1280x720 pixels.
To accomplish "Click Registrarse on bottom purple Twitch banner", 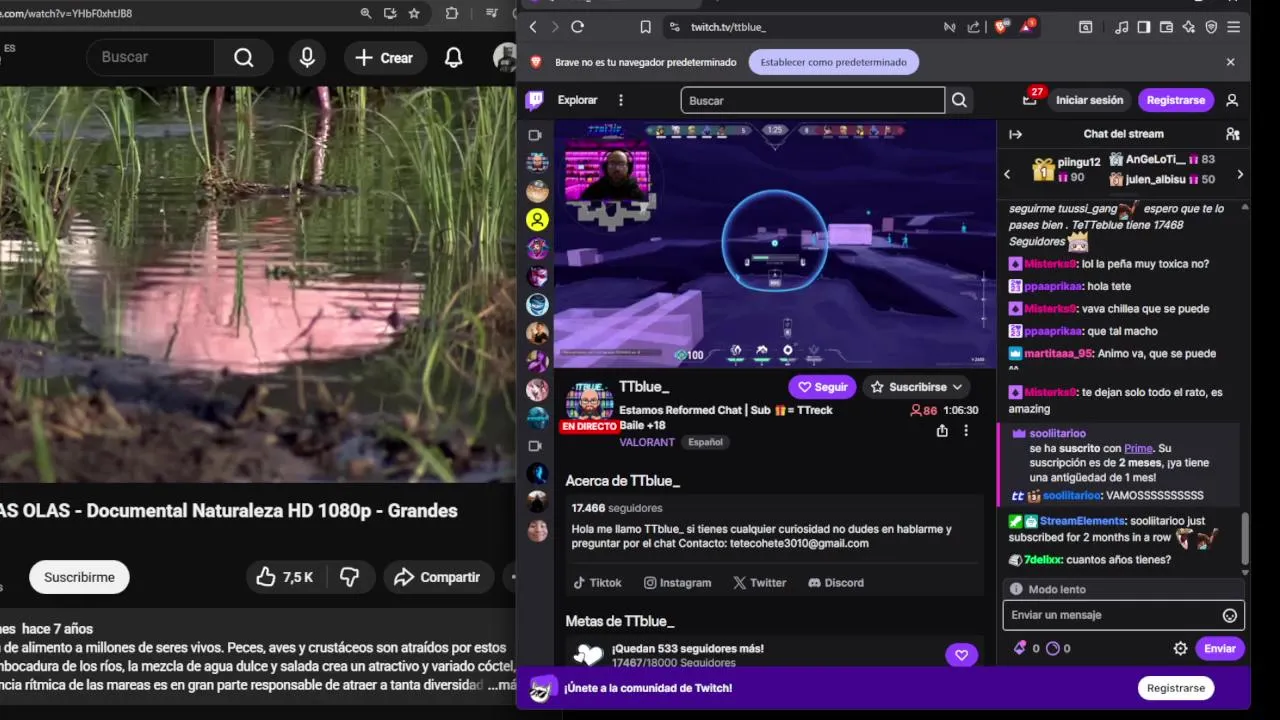I will (1176, 688).
